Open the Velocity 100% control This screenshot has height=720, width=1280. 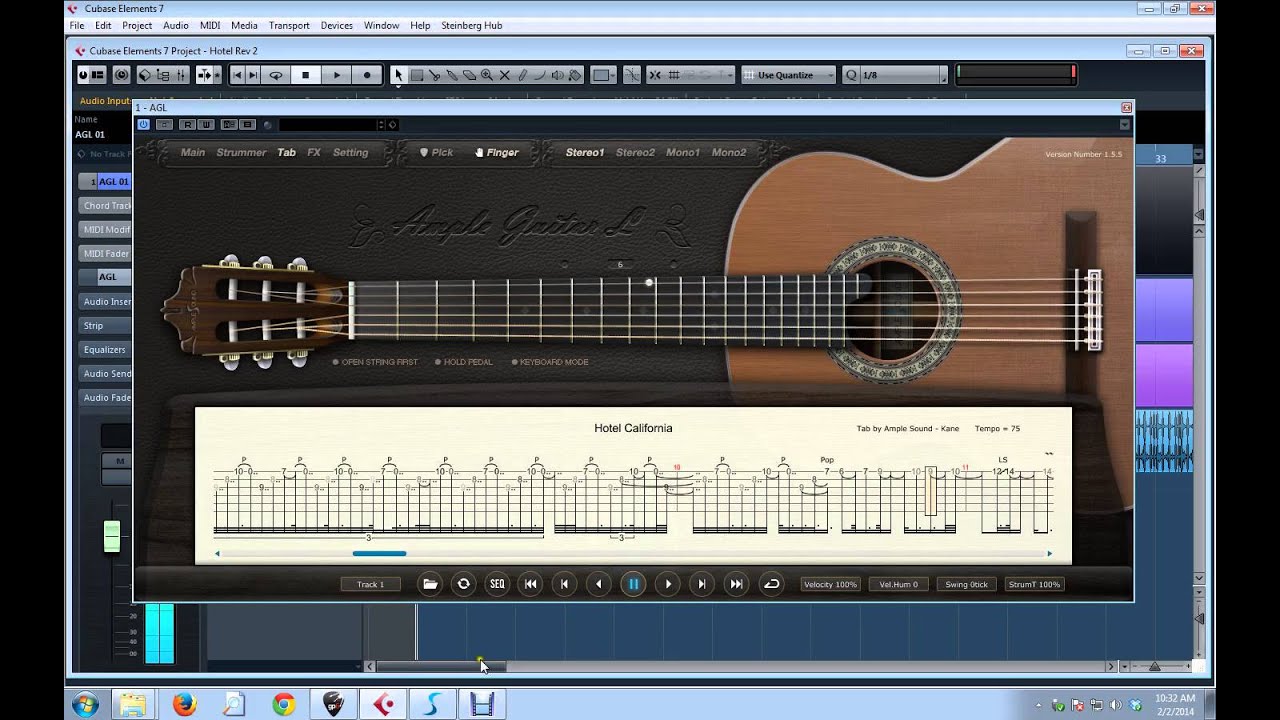pyautogui.click(x=830, y=584)
